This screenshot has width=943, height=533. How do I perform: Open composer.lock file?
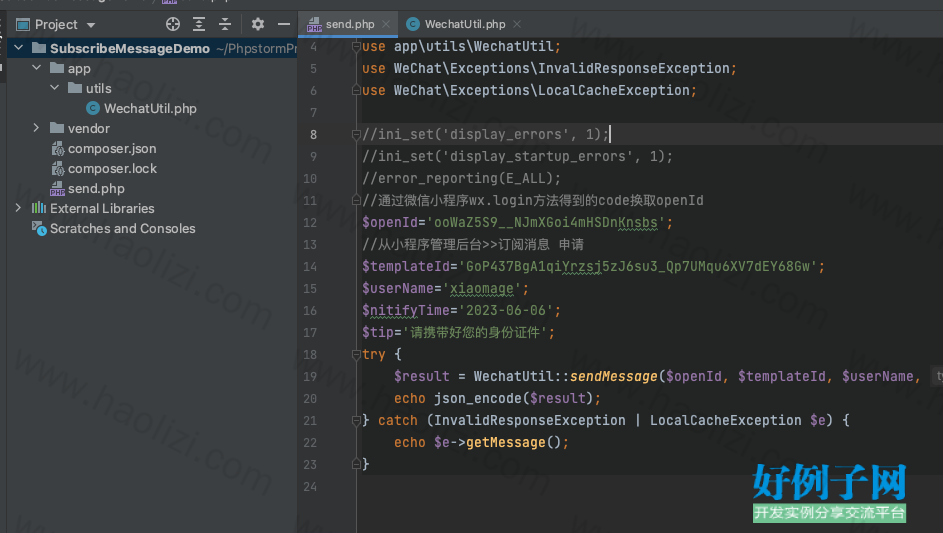click(112, 168)
